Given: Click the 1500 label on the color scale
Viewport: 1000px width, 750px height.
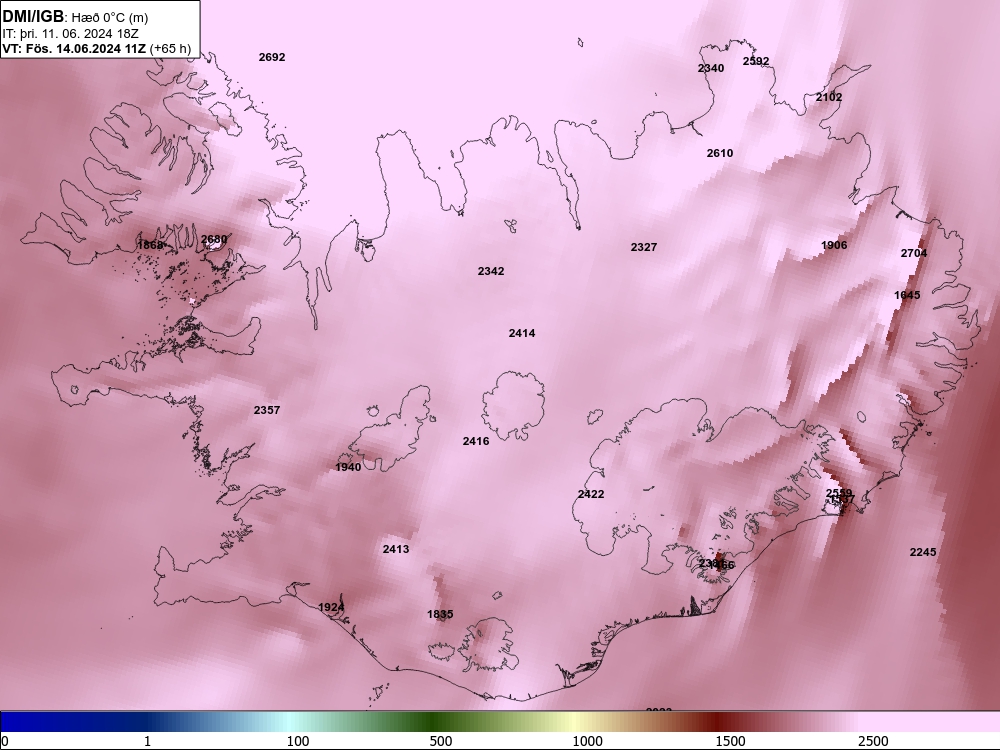Looking at the screenshot, I should point(730,742).
